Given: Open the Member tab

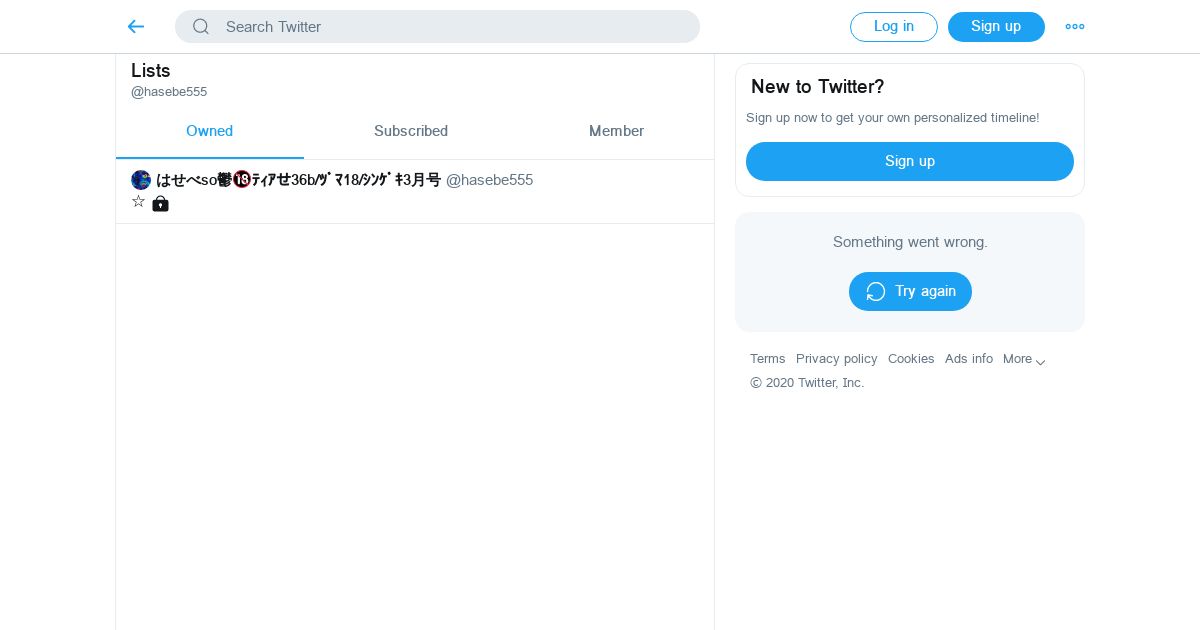Looking at the screenshot, I should coord(616,131).
